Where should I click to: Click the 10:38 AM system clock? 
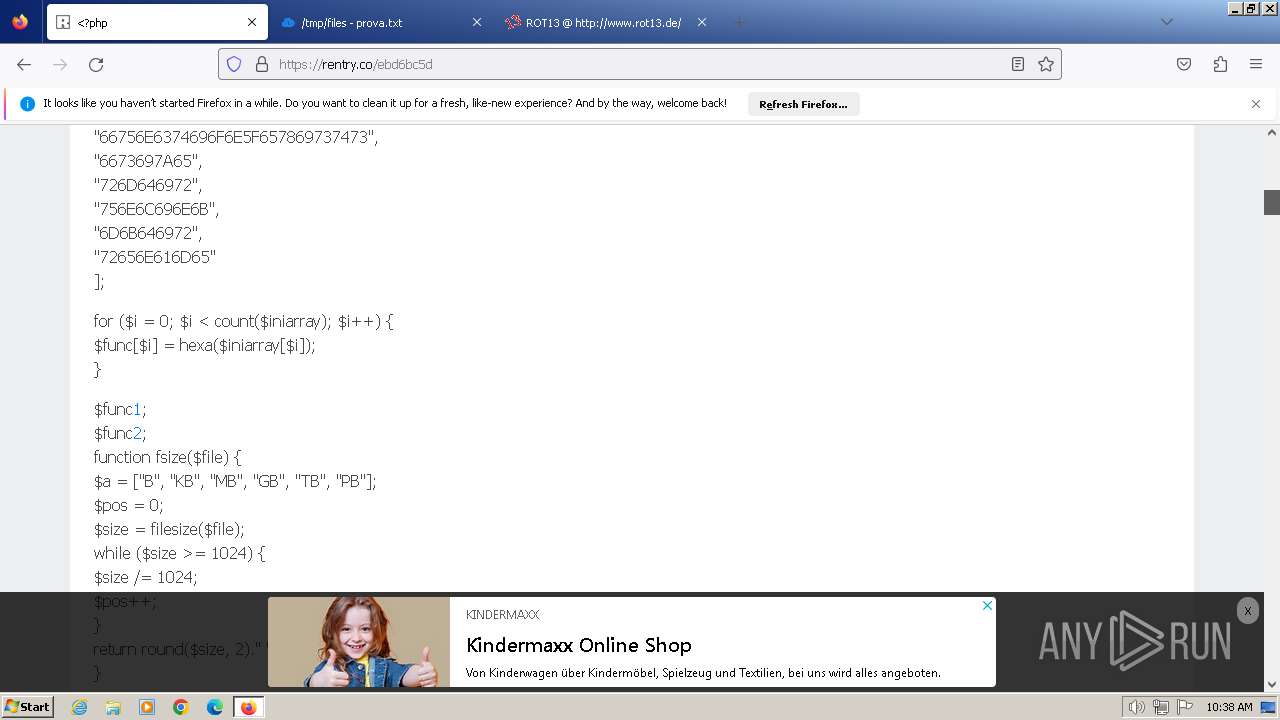[x=1229, y=707]
